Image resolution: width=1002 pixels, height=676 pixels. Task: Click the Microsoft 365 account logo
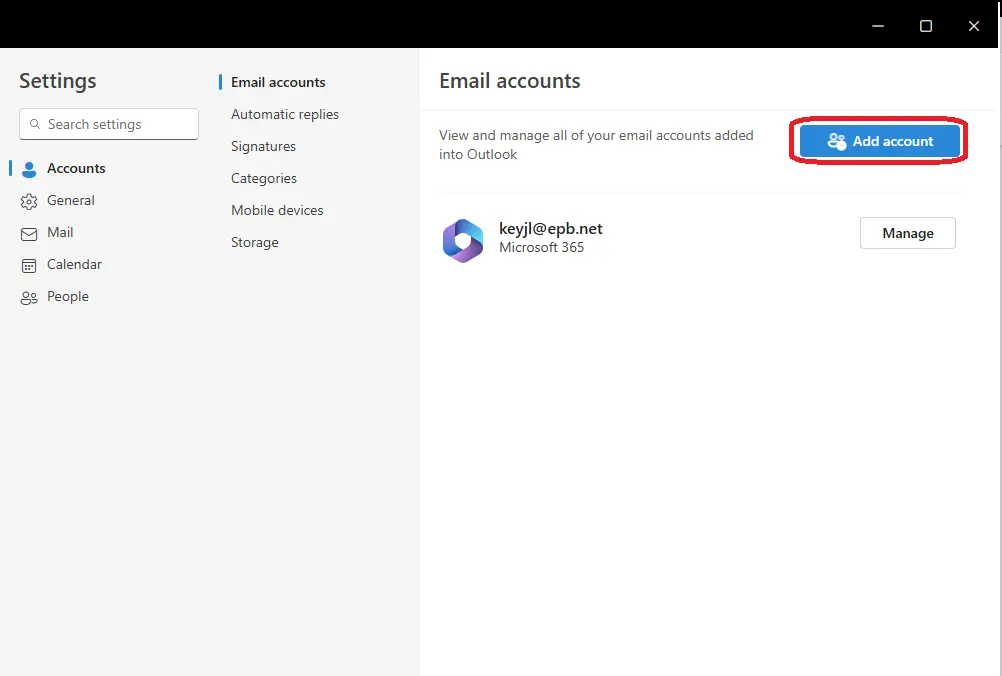(463, 241)
